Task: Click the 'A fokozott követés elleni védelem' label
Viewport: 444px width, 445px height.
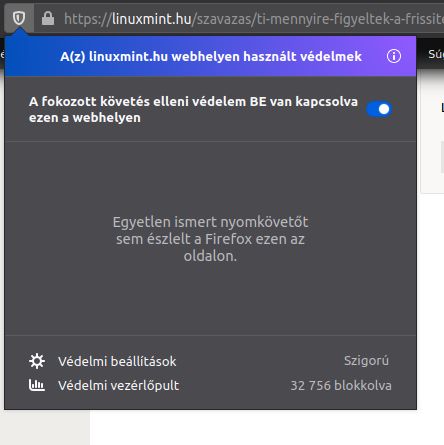Action: tap(193, 109)
